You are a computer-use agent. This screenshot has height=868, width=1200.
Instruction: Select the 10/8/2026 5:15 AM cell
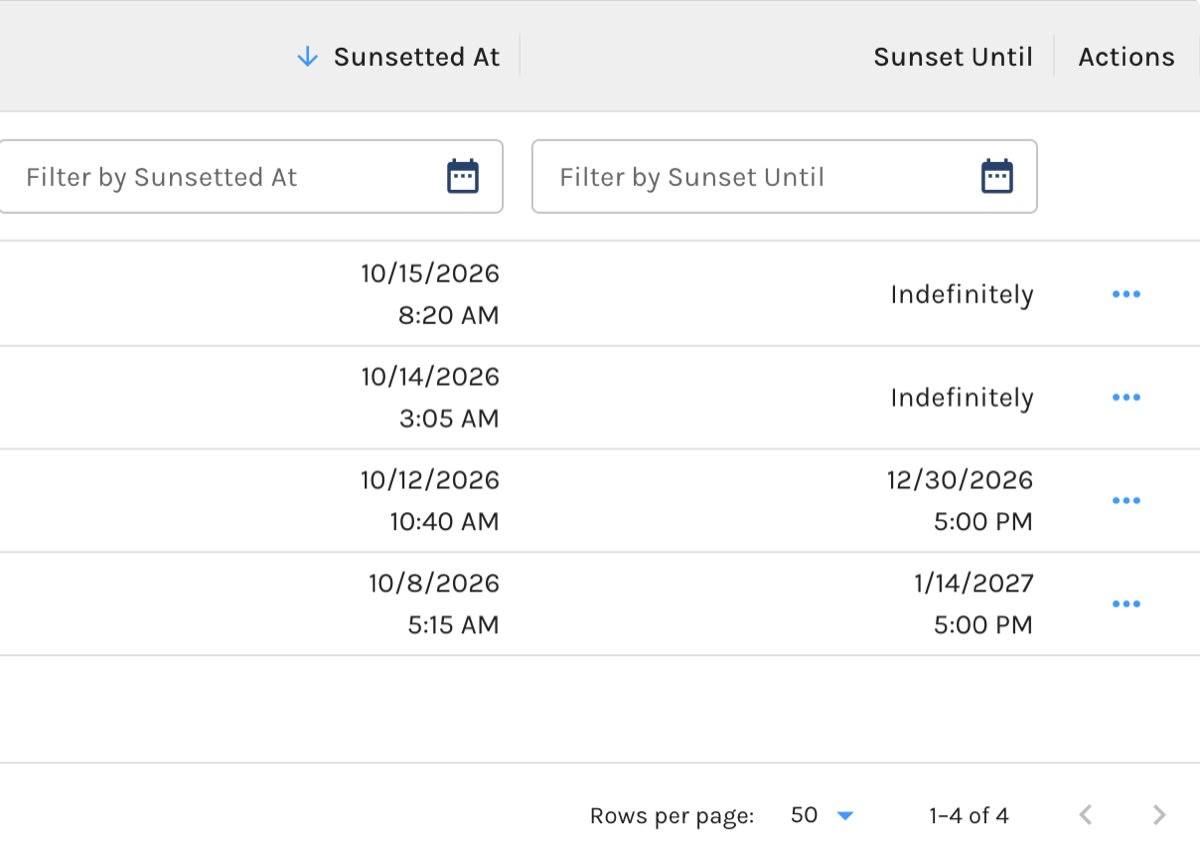tap(433, 604)
